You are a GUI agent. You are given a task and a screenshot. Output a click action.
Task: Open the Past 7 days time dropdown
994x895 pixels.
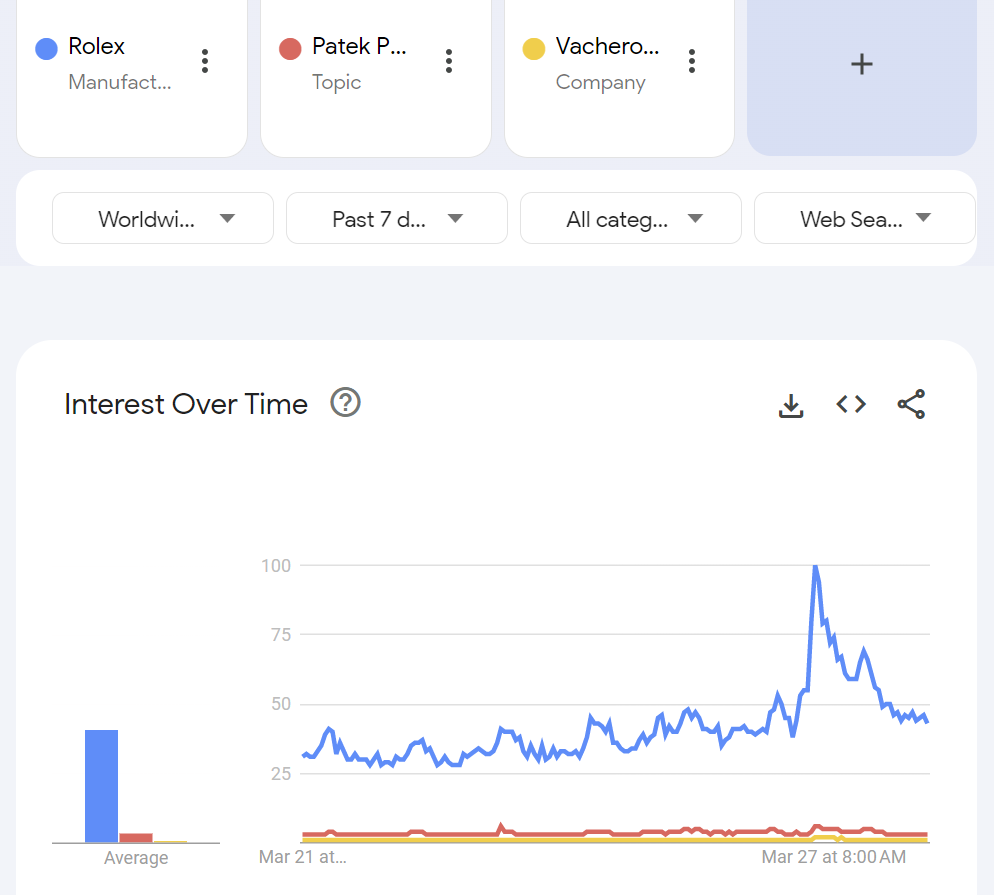click(x=397, y=219)
